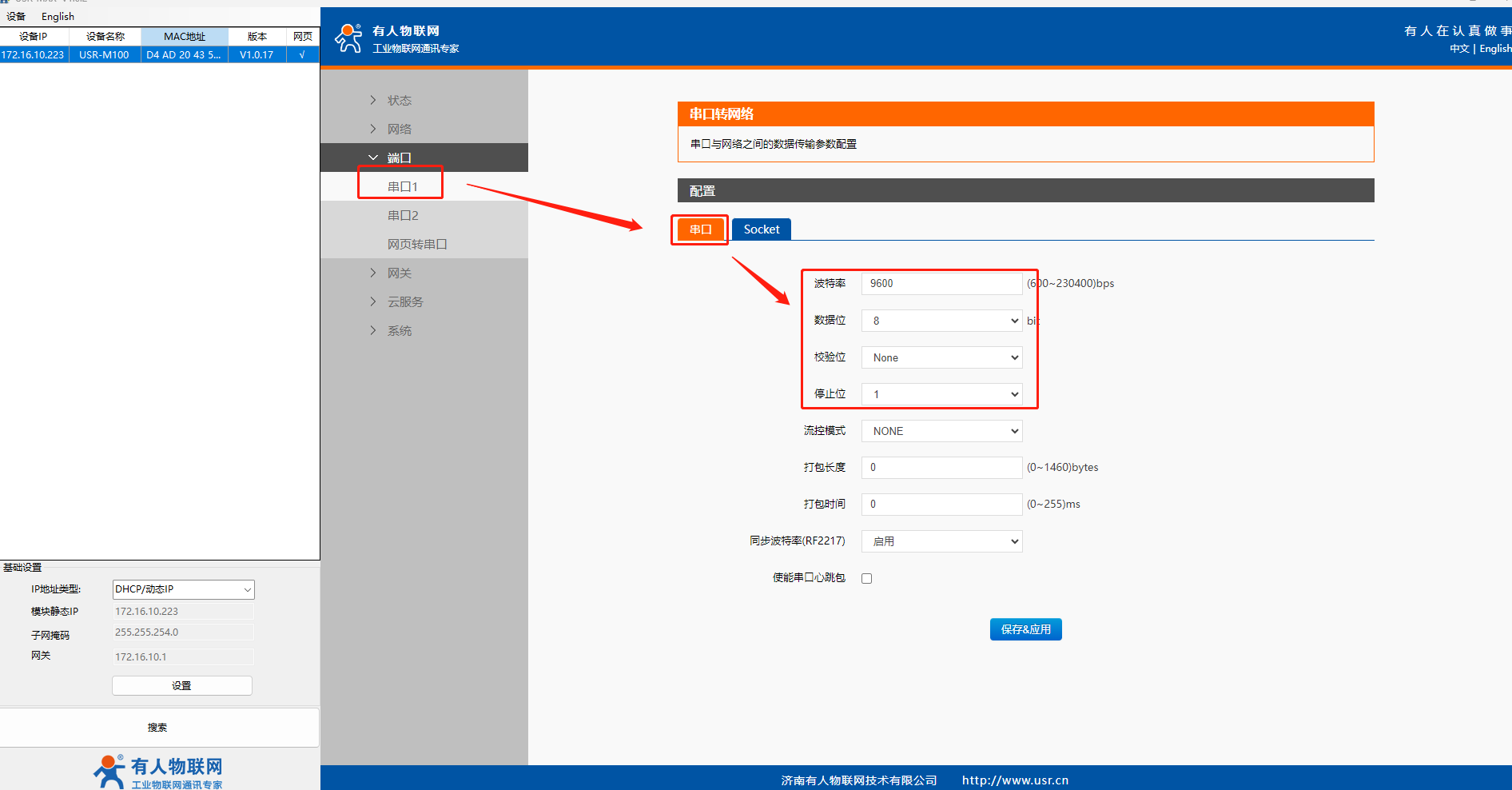The image size is (1512, 790).
Task: Click the USR IoT logo in header
Action: pyautogui.click(x=348, y=38)
